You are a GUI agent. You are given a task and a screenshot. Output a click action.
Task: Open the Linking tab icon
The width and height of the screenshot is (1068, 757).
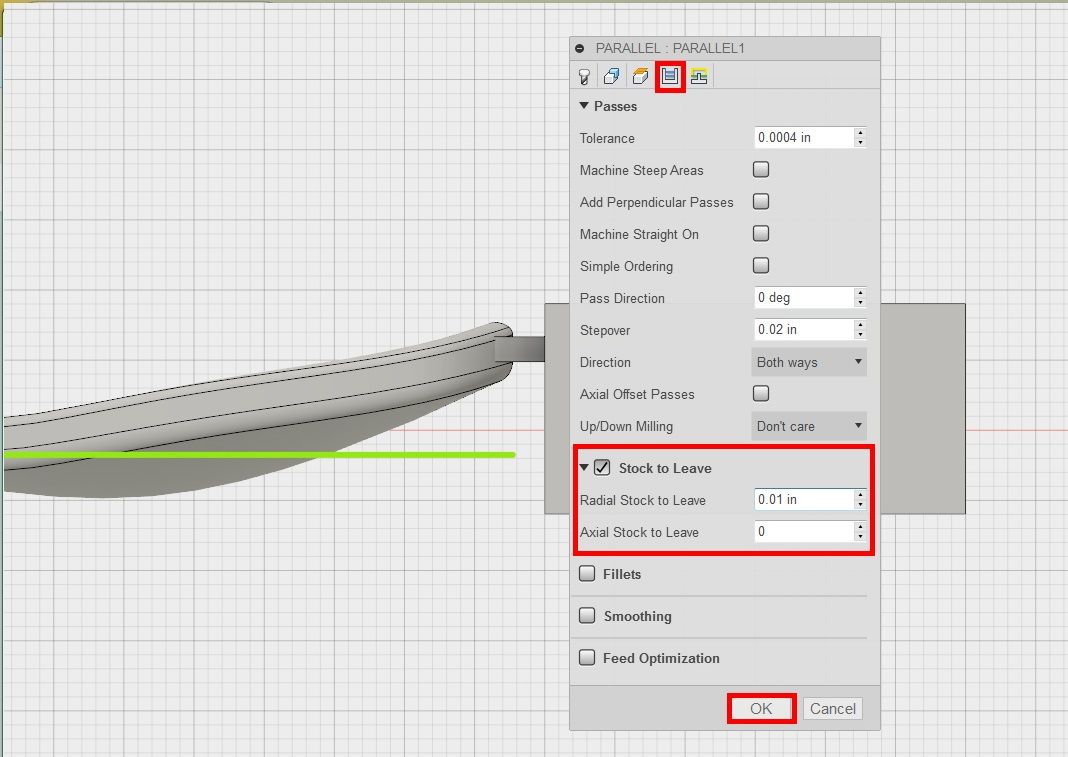click(699, 76)
